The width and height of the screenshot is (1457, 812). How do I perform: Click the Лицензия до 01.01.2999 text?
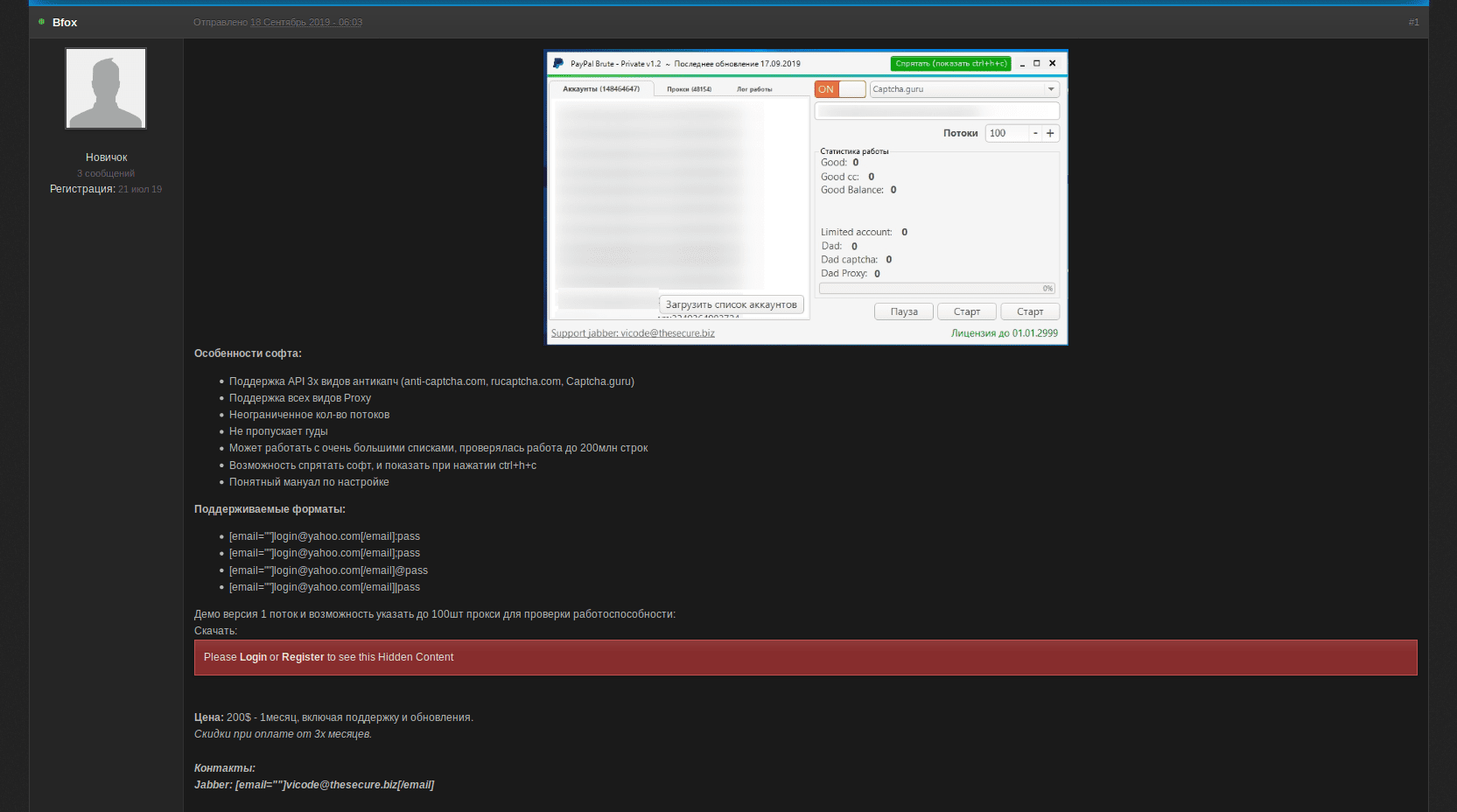pos(1005,333)
